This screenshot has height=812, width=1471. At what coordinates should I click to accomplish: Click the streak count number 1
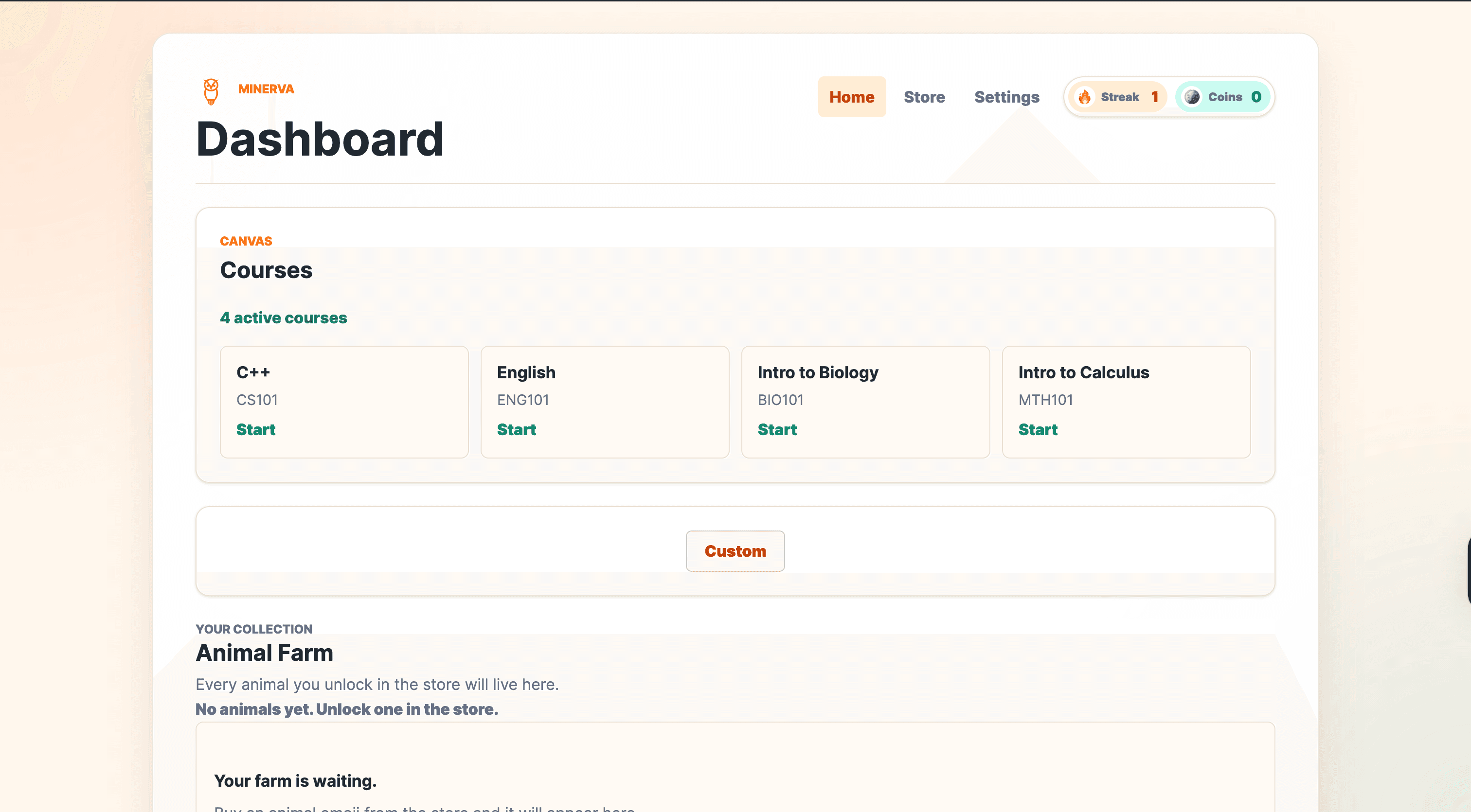coord(1154,97)
